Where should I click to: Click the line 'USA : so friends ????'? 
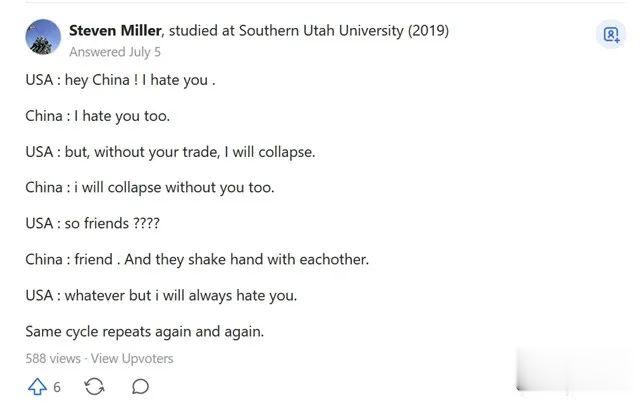92,223
